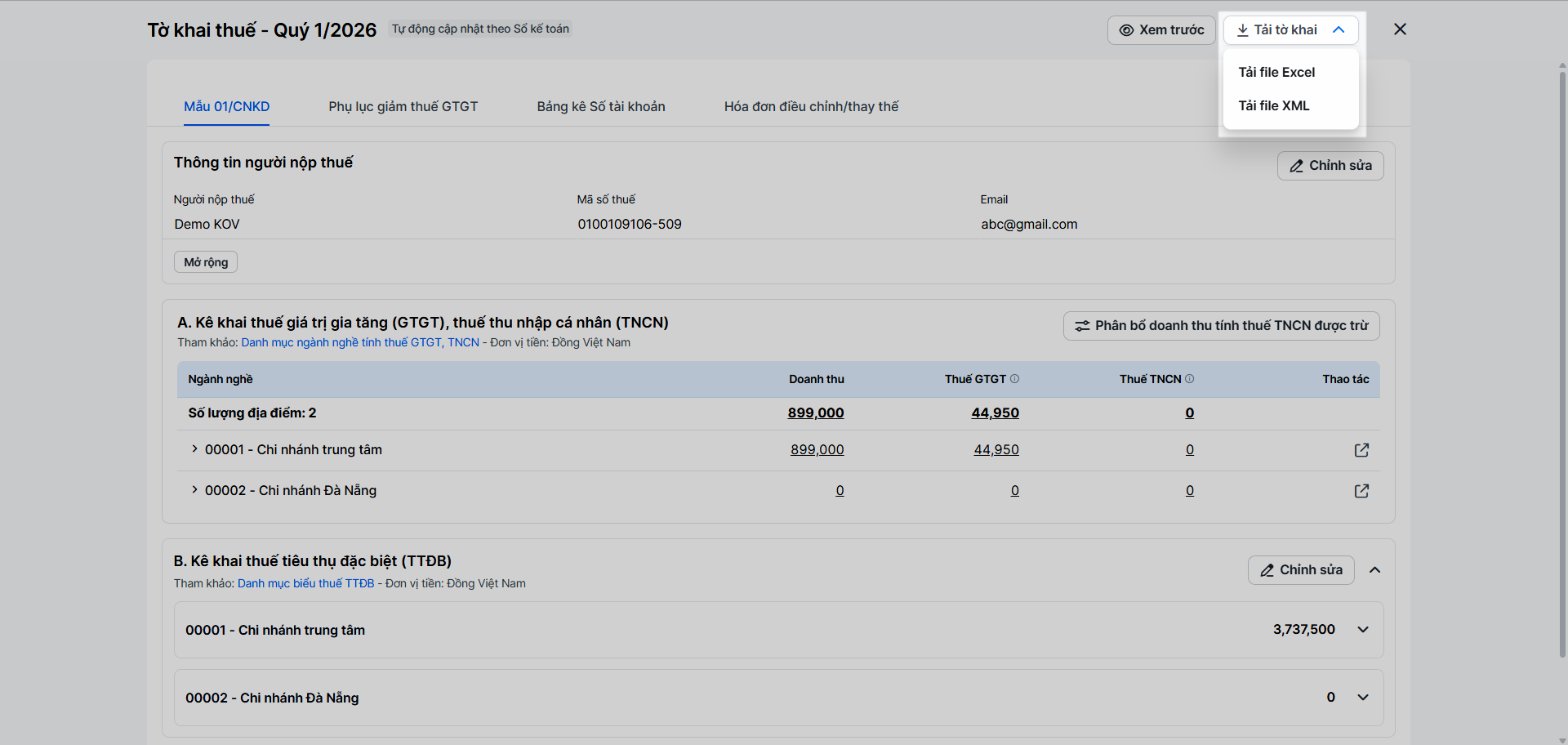1568x745 pixels.
Task: Choose Tải file Excel option
Action: pos(1276,72)
